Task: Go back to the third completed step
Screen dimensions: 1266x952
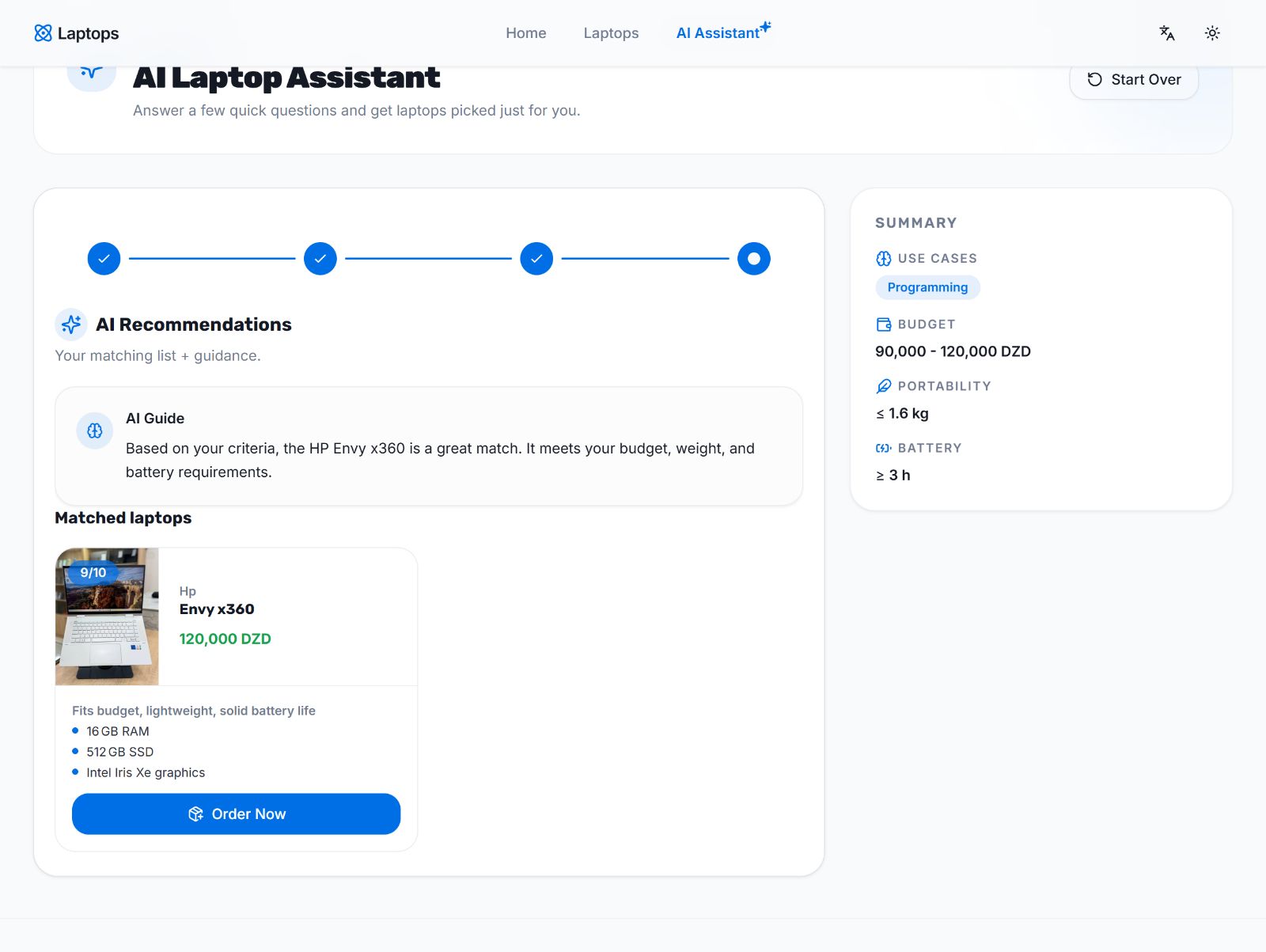Action: (x=536, y=259)
